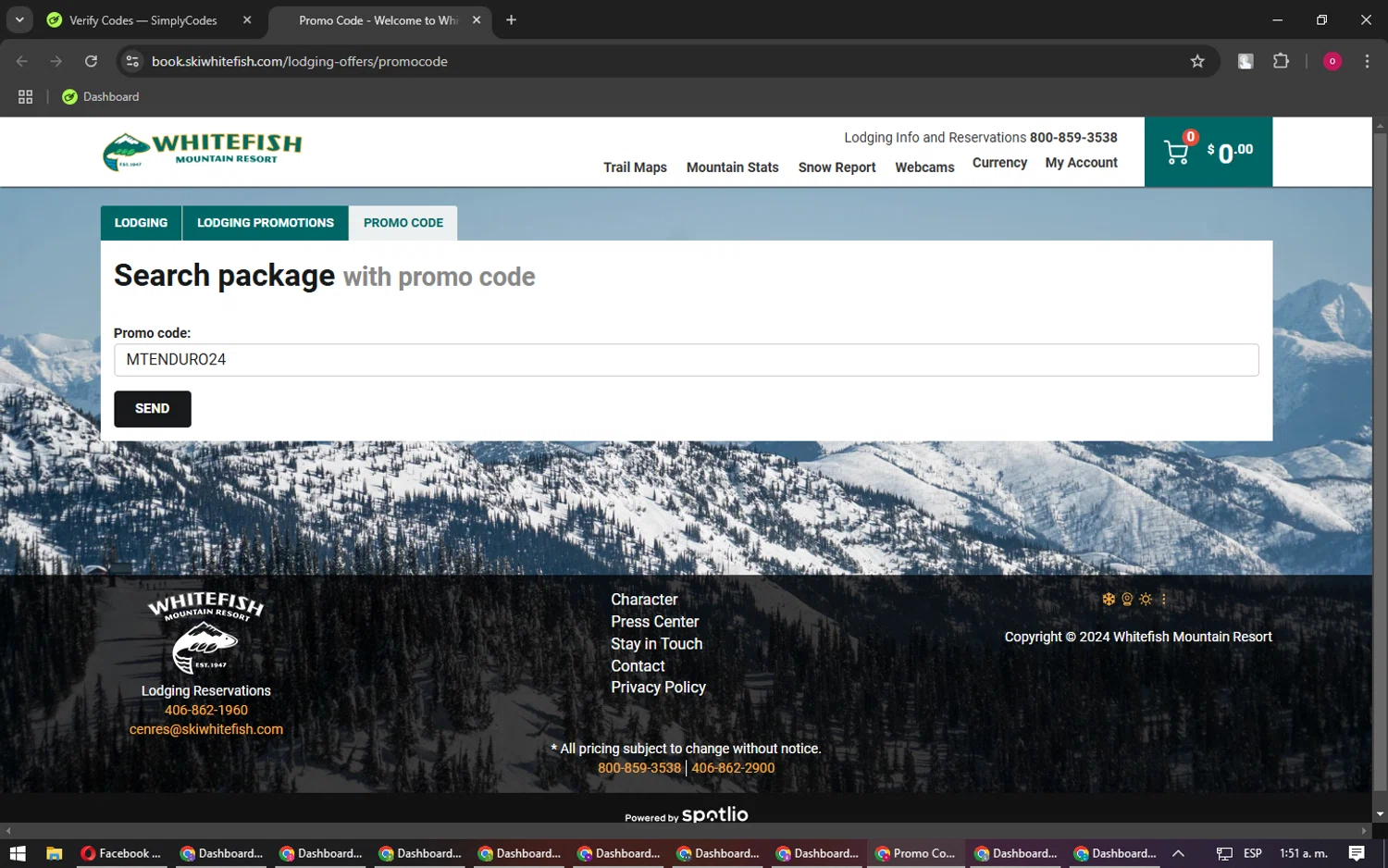The height and width of the screenshot is (868, 1388).
Task: Switch to the Promo Co... taskbar window
Action: pyautogui.click(x=914, y=853)
